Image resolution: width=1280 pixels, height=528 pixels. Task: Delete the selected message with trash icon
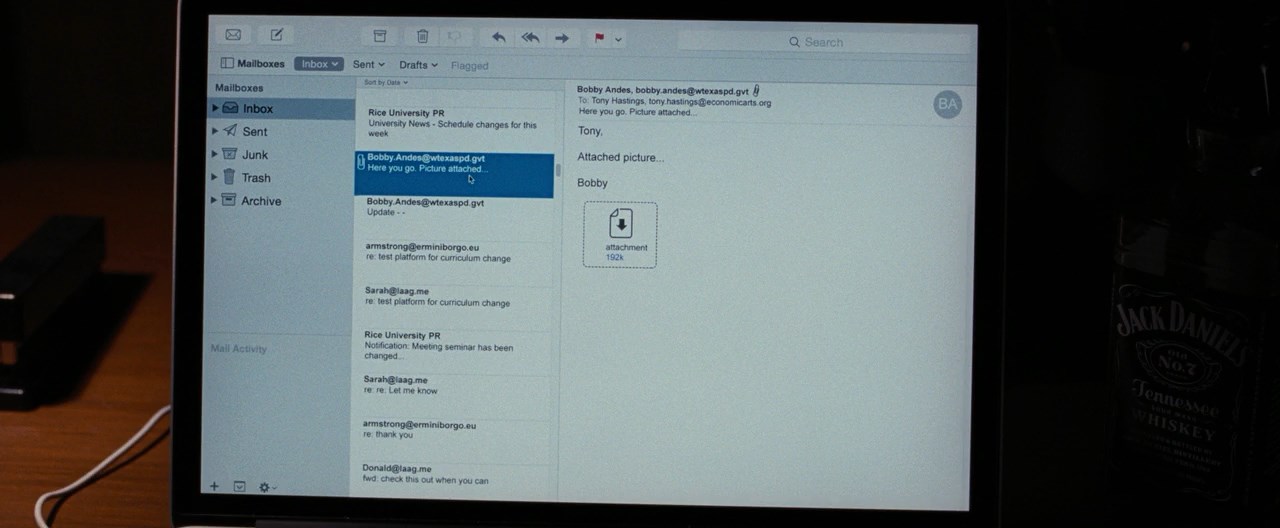[x=422, y=37]
